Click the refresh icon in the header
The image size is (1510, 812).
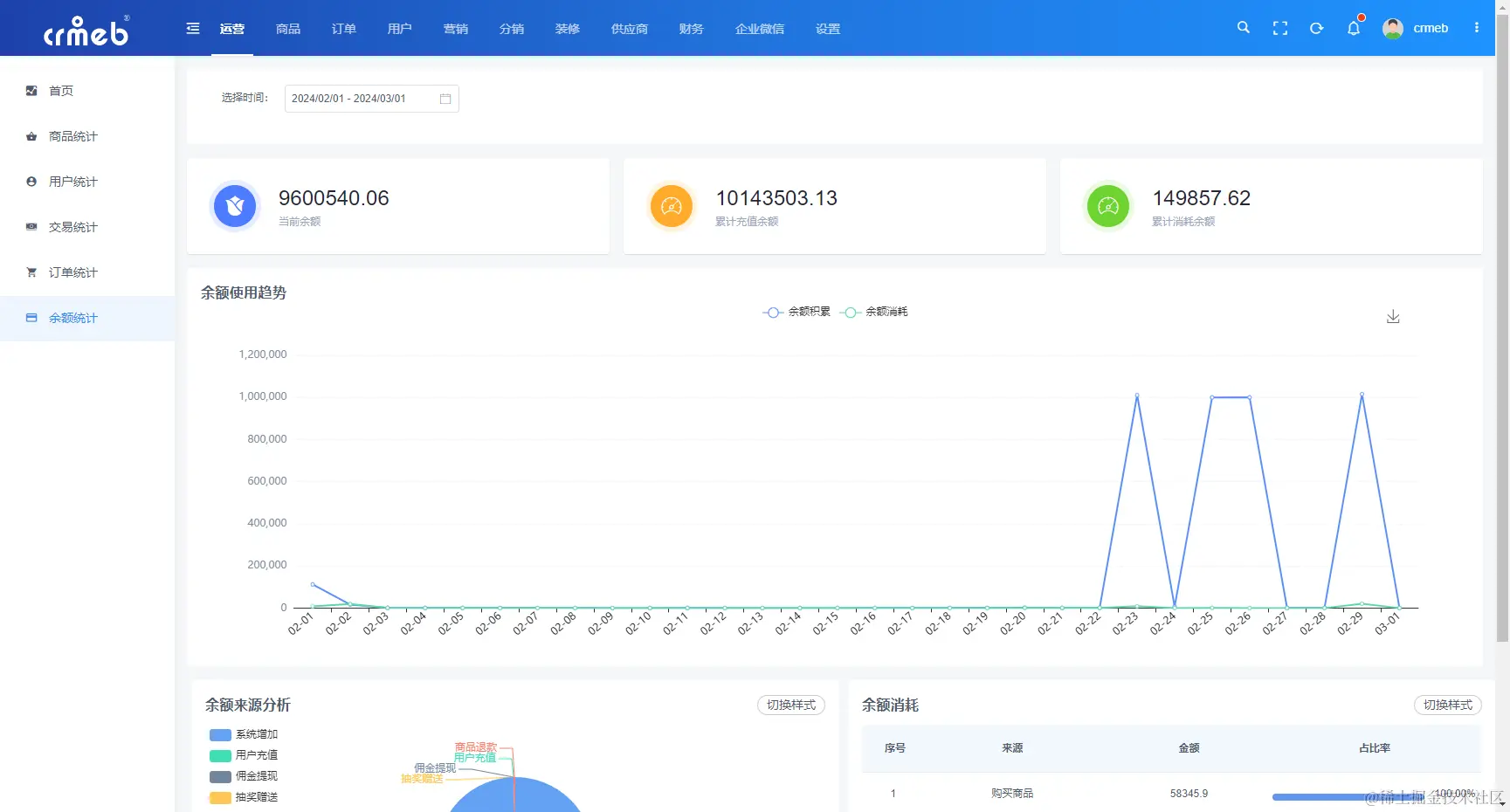(1317, 28)
